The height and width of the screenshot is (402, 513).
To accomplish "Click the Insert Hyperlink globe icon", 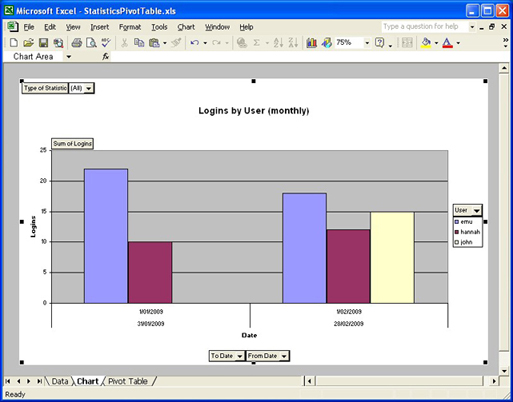I will 242,43.
